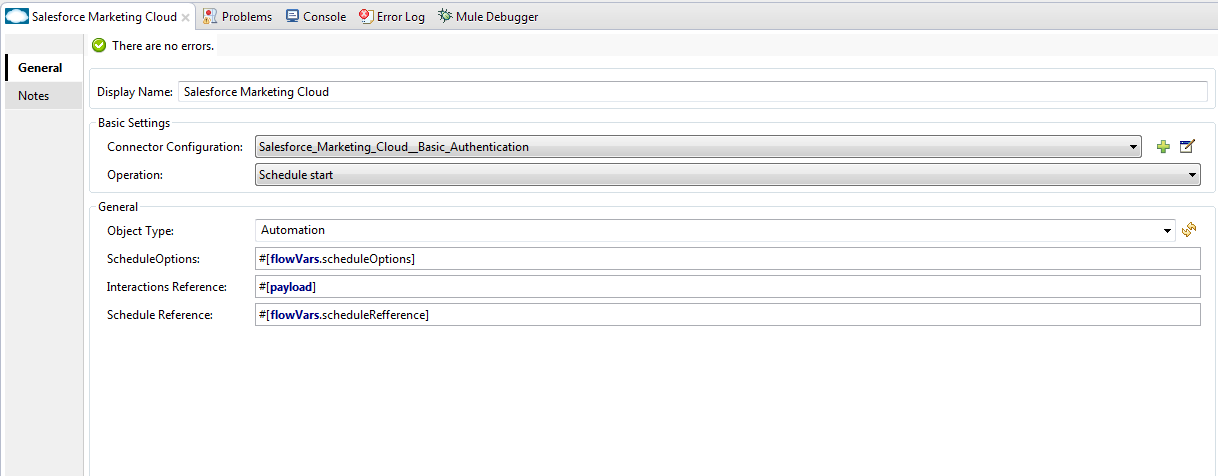Click the Error Log icon
This screenshot has width=1218, height=476.
(x=366, y=17)
